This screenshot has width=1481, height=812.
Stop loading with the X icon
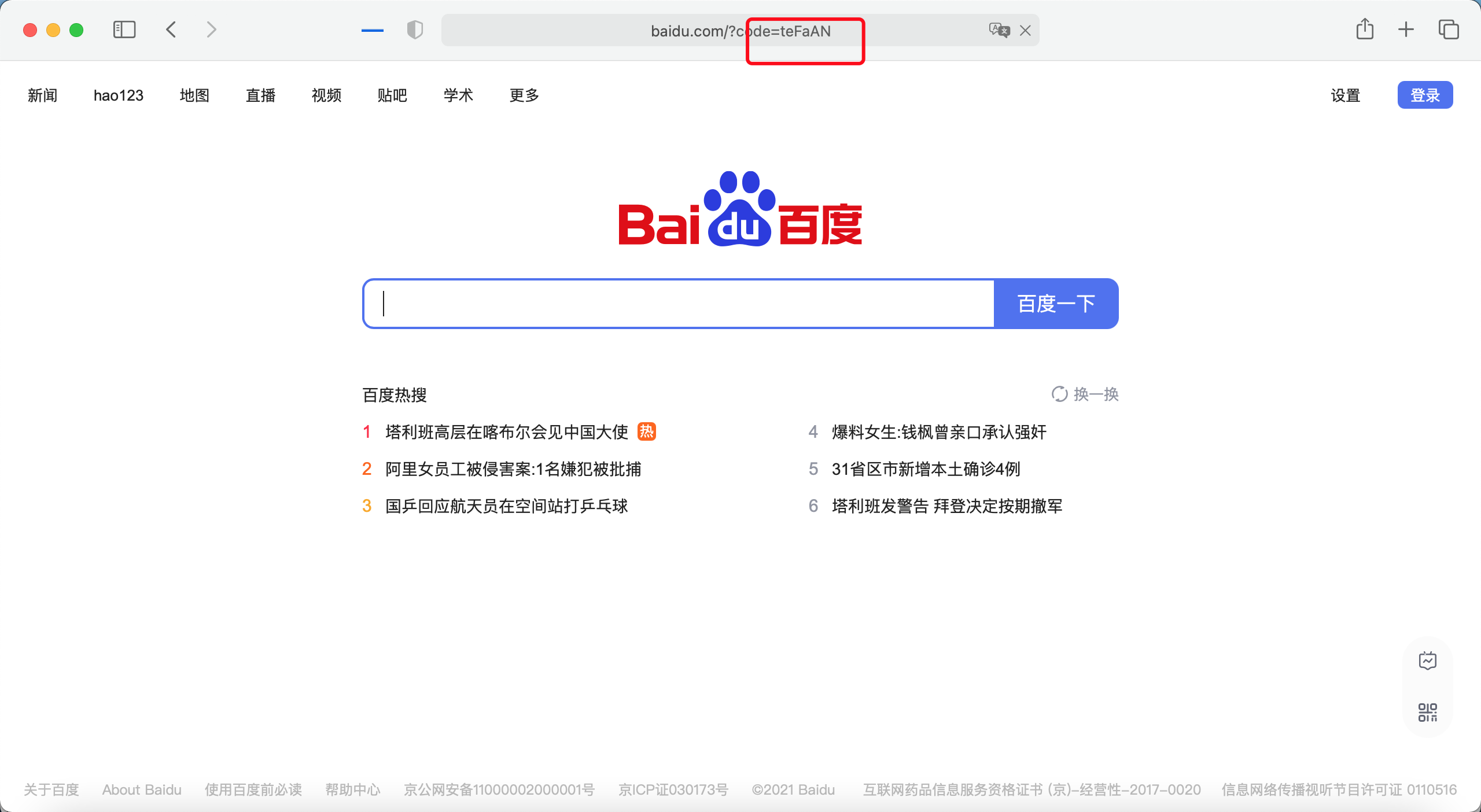pyautogui.click(x=1025, y=31)
